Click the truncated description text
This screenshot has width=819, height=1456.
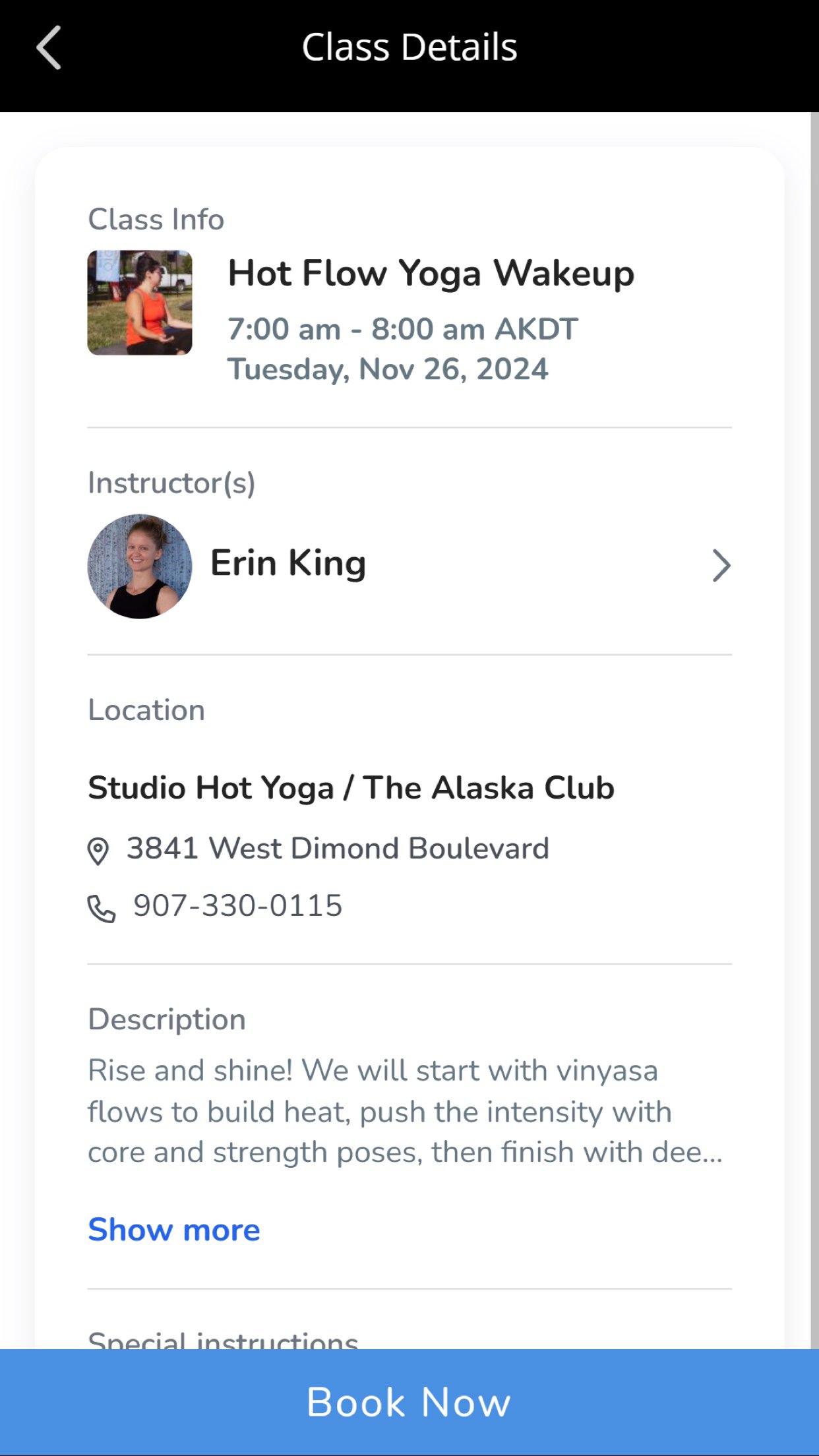406,1111
